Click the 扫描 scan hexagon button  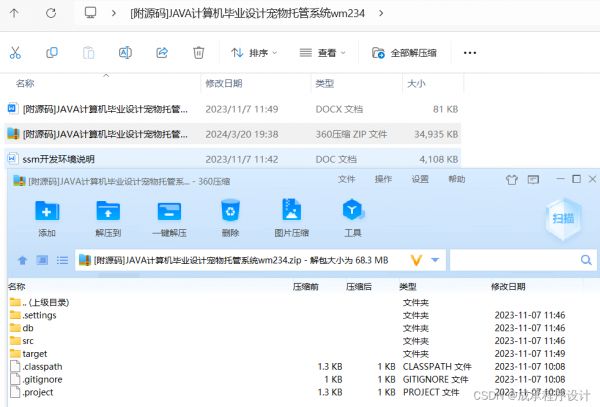click(563, 219)
